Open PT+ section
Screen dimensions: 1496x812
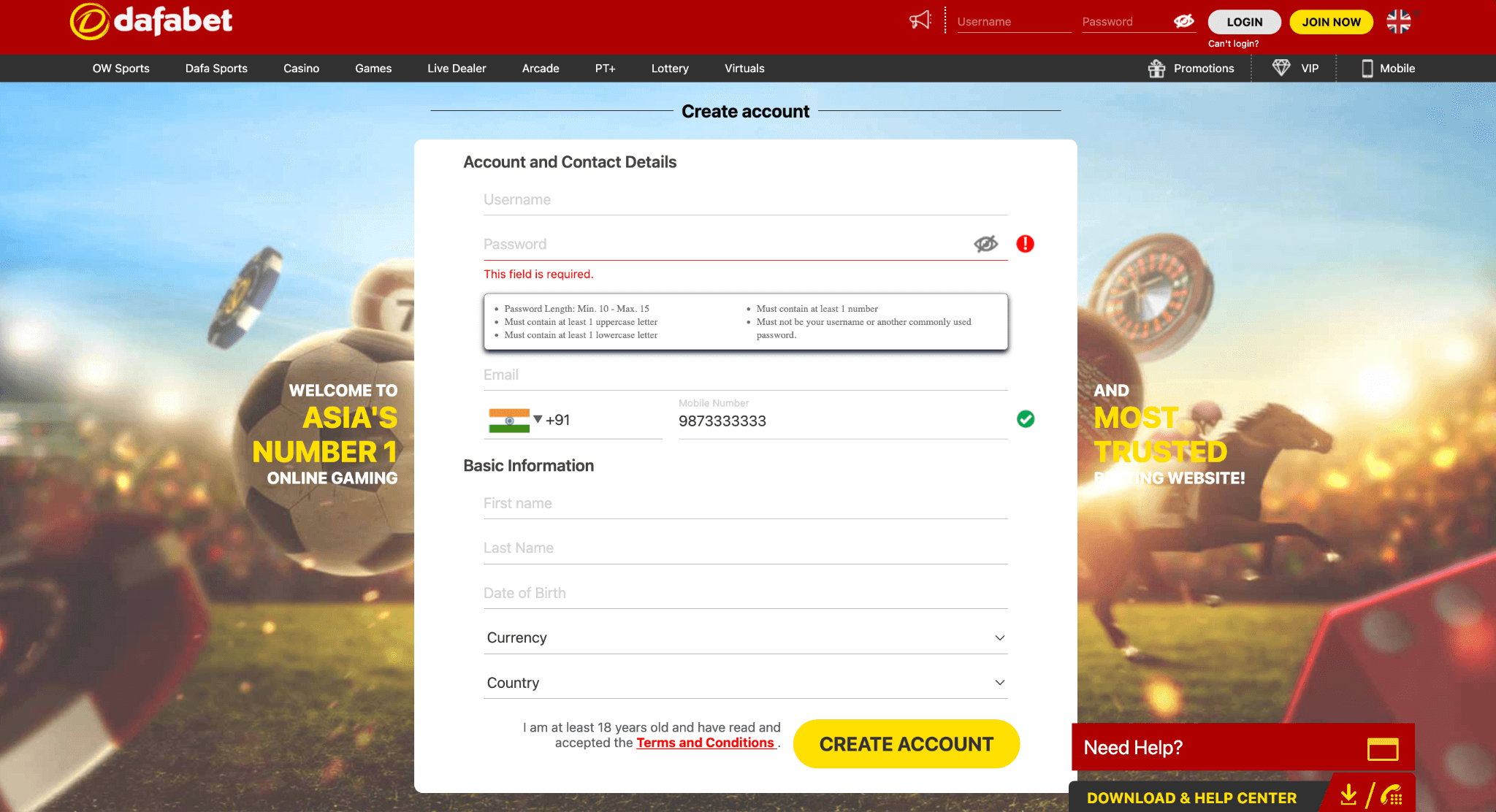[605, 69]
